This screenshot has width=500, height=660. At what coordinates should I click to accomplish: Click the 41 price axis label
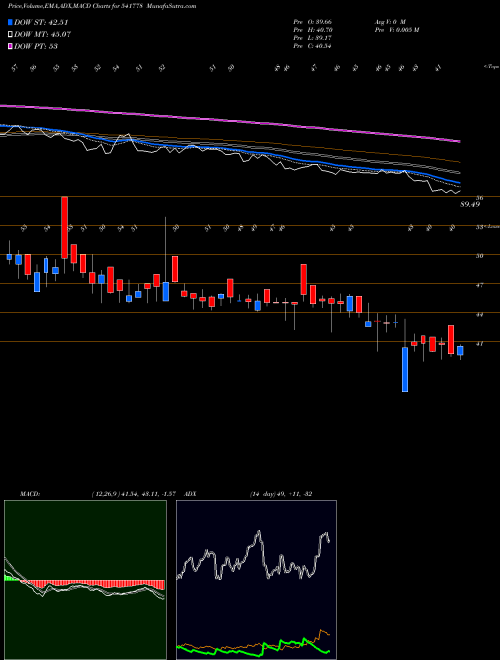479,343
